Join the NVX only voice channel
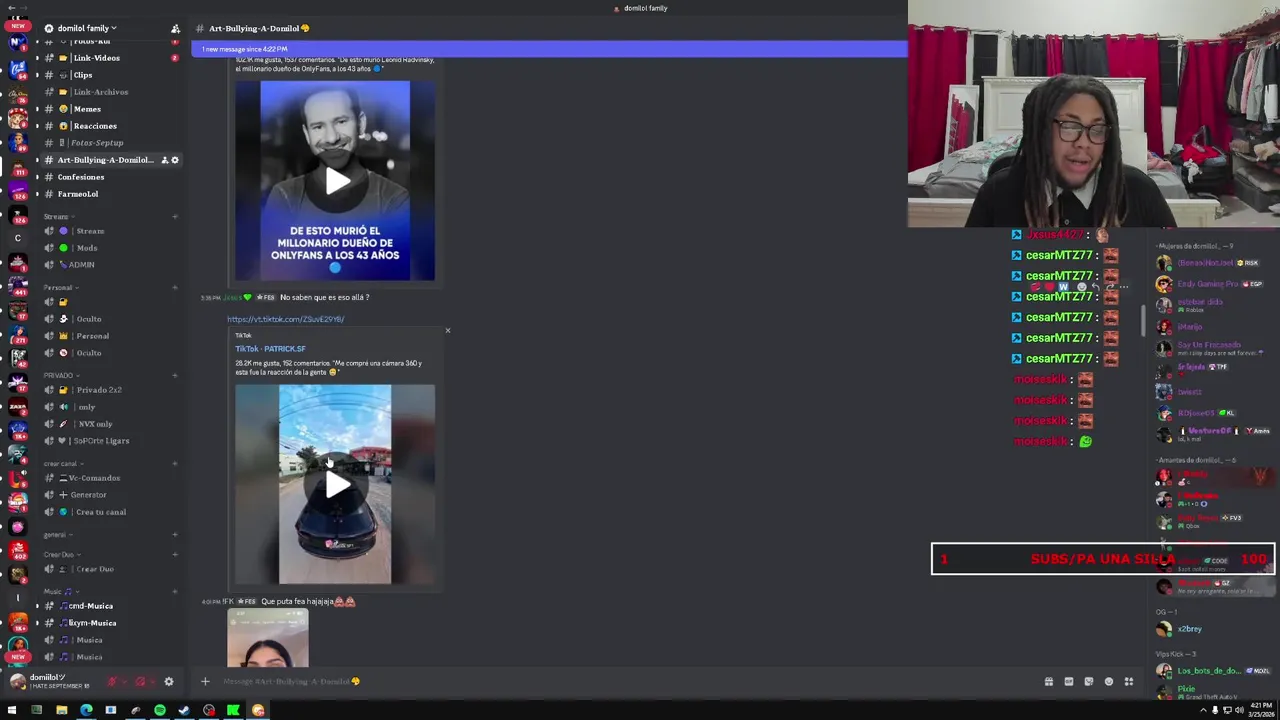Screen dimensions: 1280x720 coord(110,424)
